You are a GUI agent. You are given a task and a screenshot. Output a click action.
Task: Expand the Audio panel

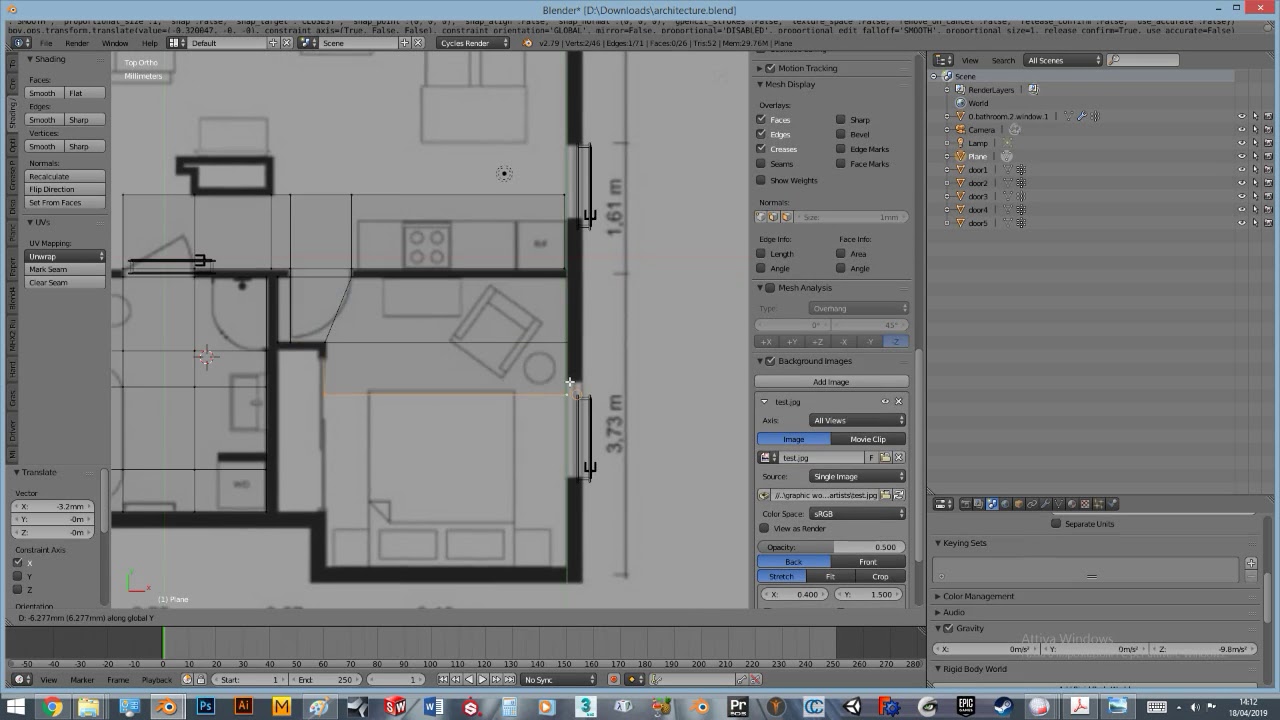coord(938,613)
